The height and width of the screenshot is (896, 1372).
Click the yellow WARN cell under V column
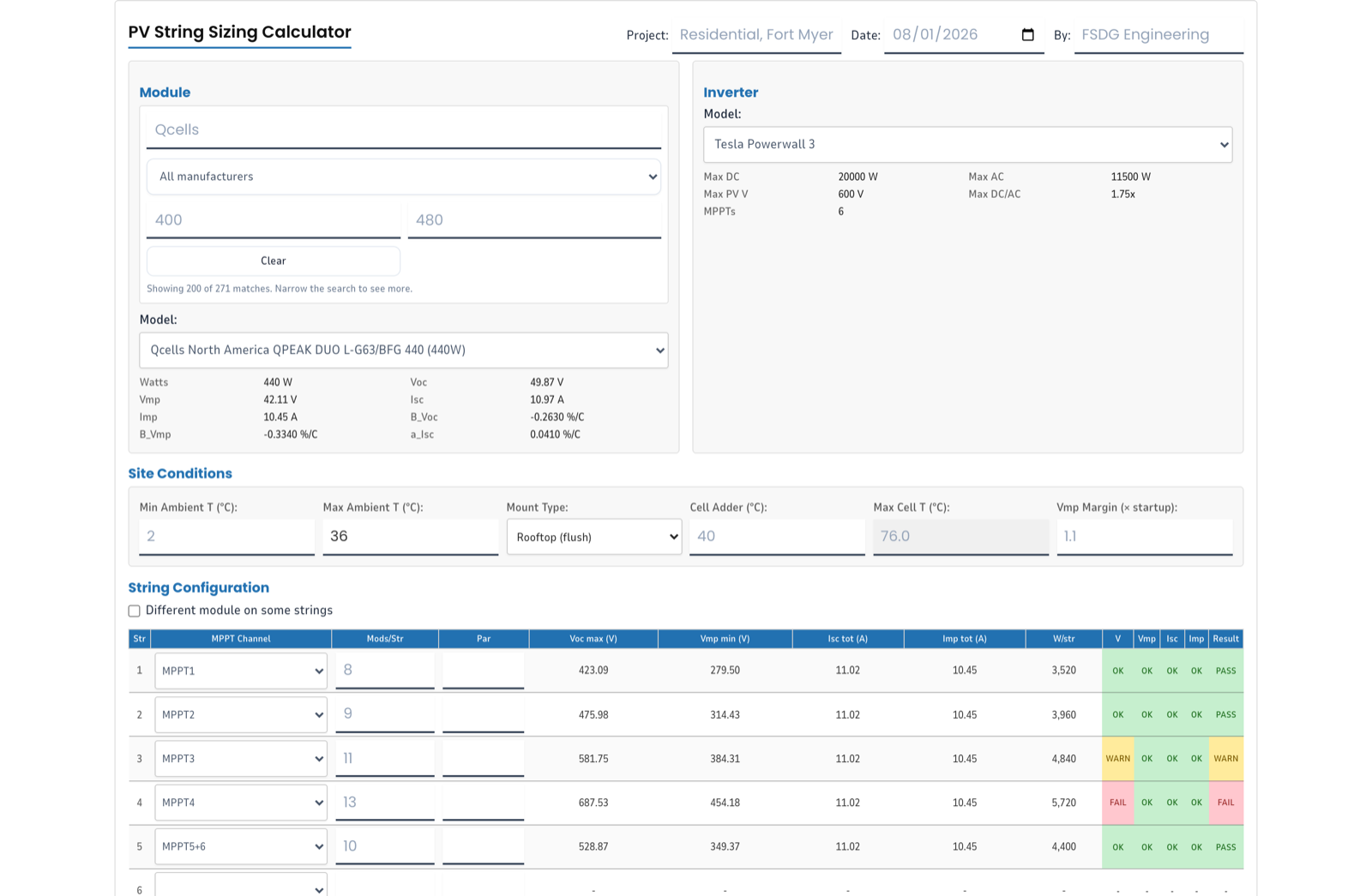1117,759
